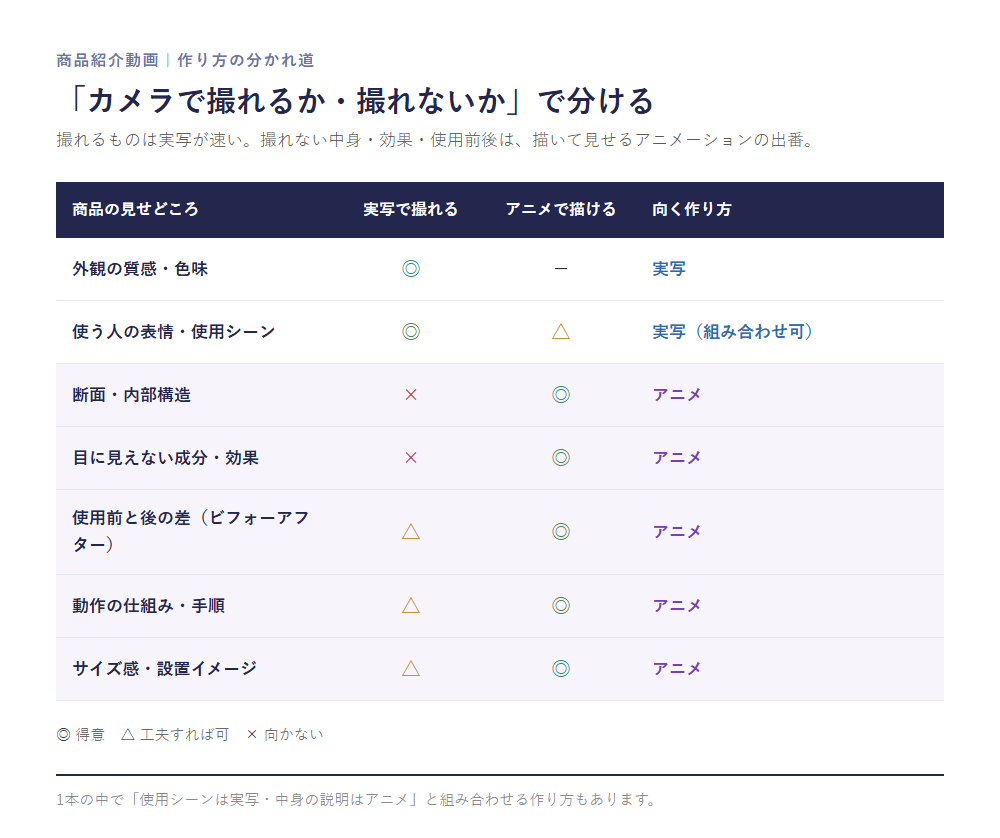Screen dimensions: 1000x838
Task: Select the 外観の質感・色味 row label
Action: click(x=140, y=269)
